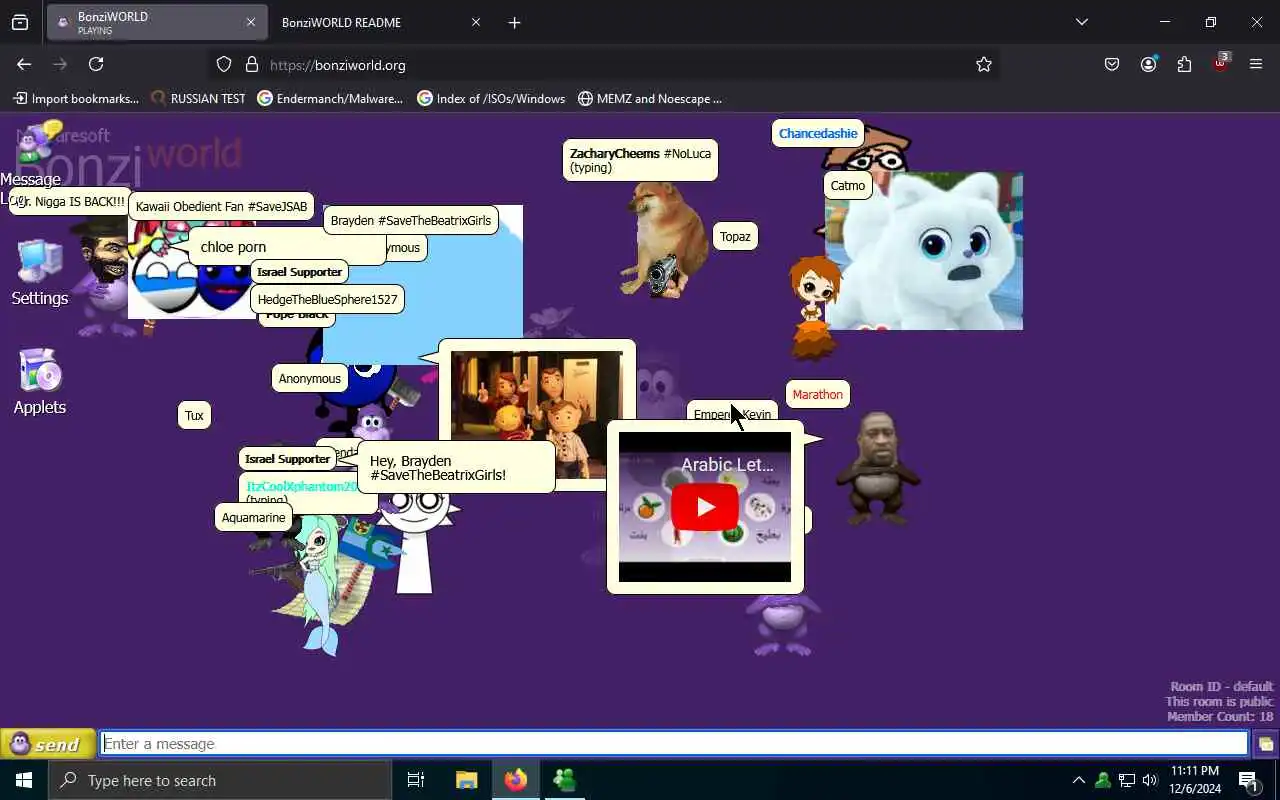Open the Extensions puzzle icon
The image size is (1280, 800).
click(1184, 64)
